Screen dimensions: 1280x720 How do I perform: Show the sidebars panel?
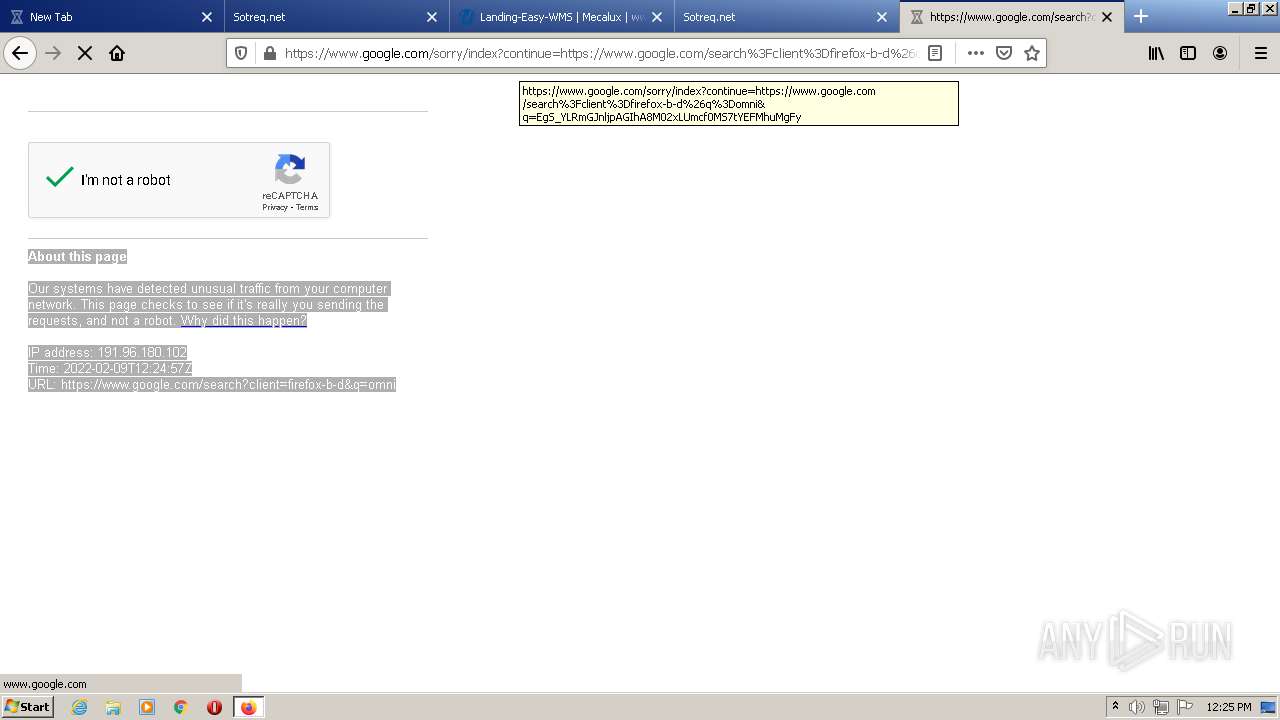(1188, 53)
